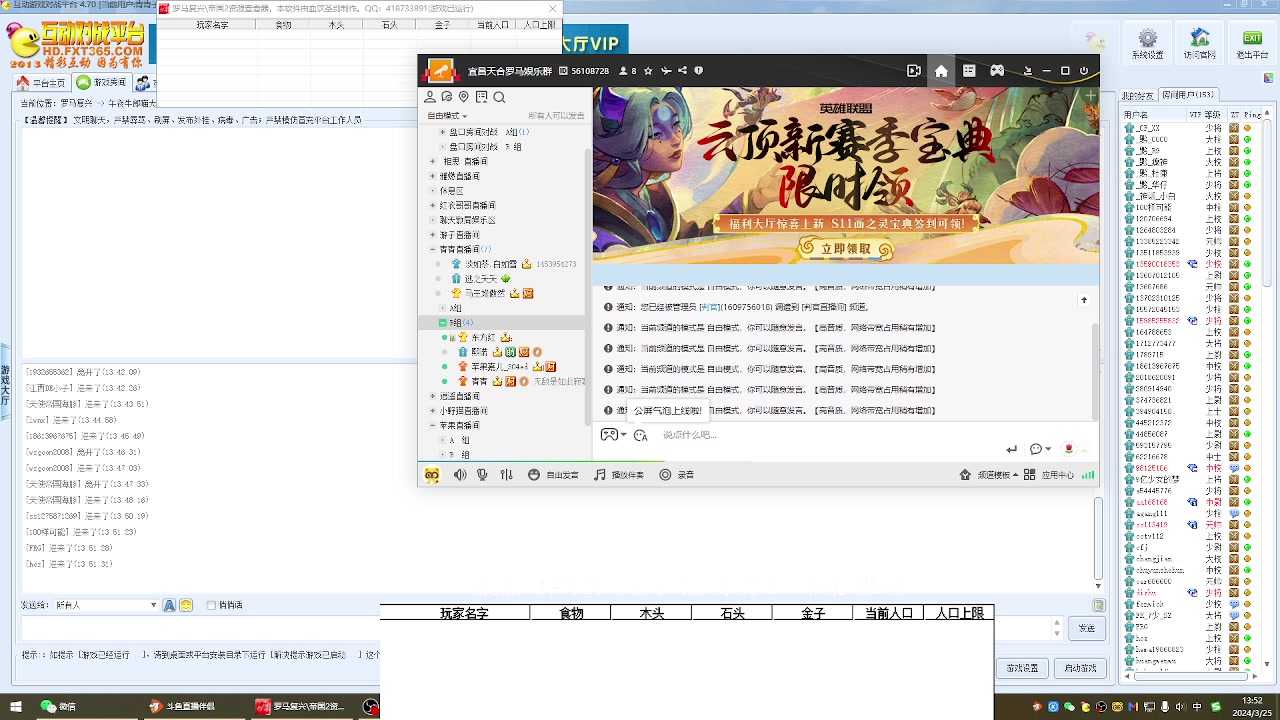Toggle 自由发言 free speech mode
The image size is (1280, 720).
553,475
